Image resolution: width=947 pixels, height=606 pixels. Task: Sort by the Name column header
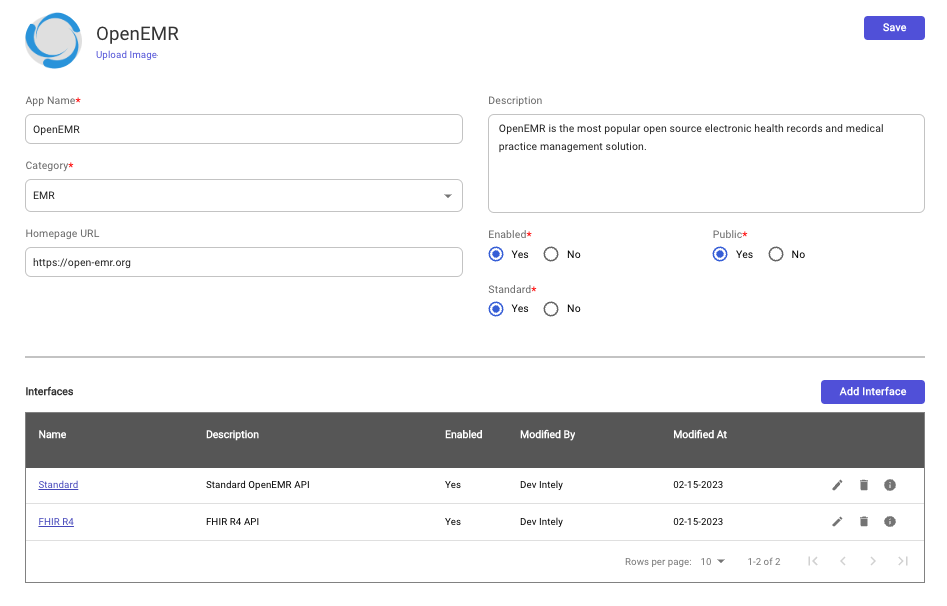pyautogui.click(x=53, y=435)
